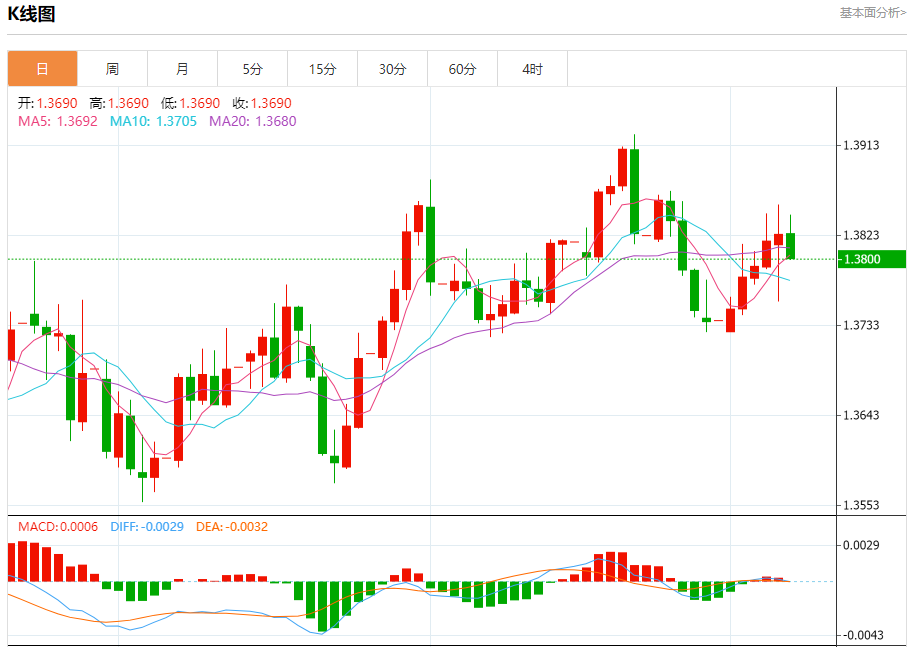Click the K线图 title heading
The width and height of the screenshot is (911, 647).
tap(31, 14)
